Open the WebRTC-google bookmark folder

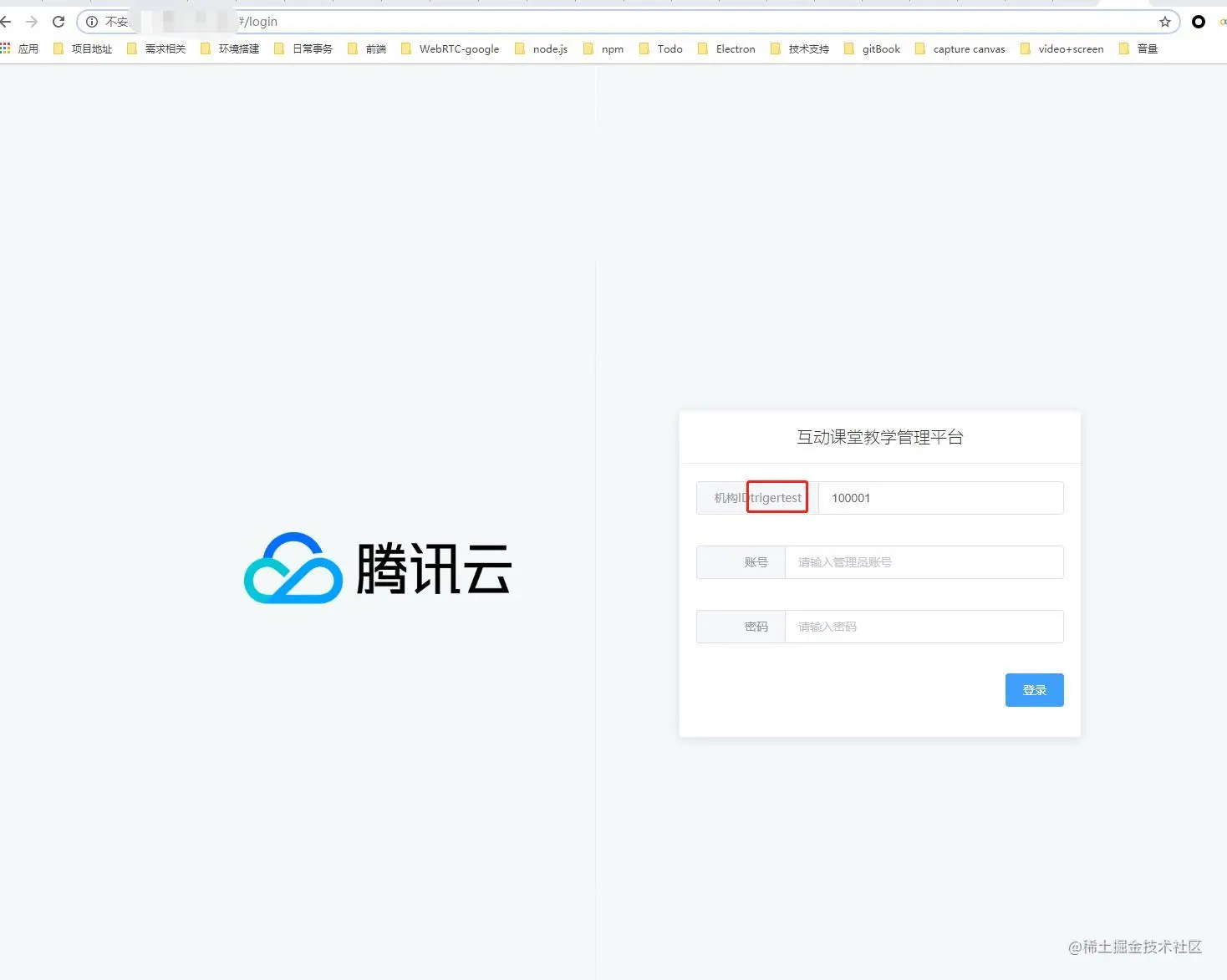pos(451,48)
